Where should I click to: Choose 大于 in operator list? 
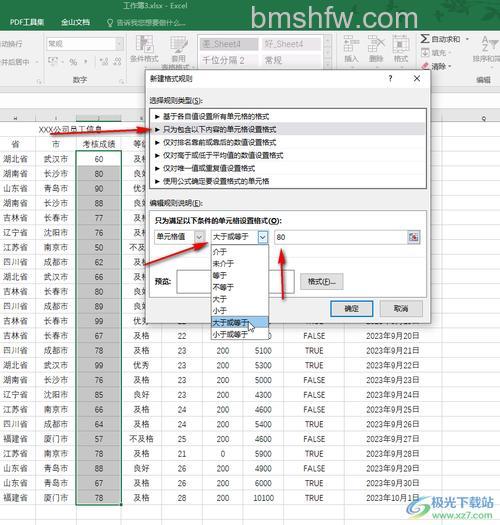pos(239,299)
